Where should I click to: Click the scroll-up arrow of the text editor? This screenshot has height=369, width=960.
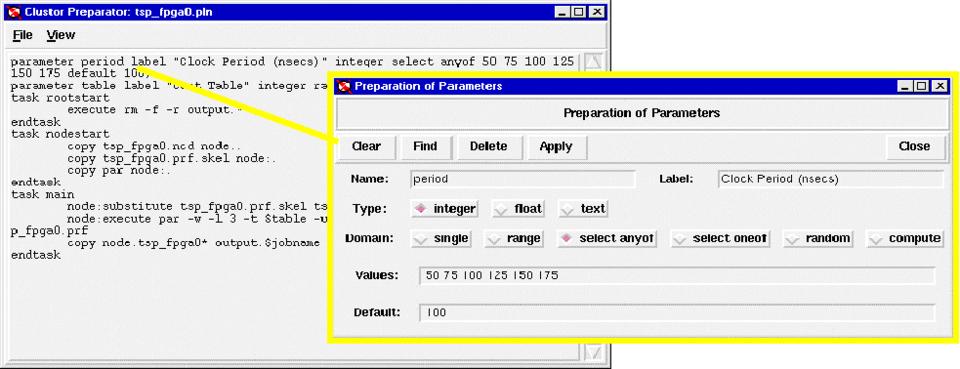(x=593, y=61)
